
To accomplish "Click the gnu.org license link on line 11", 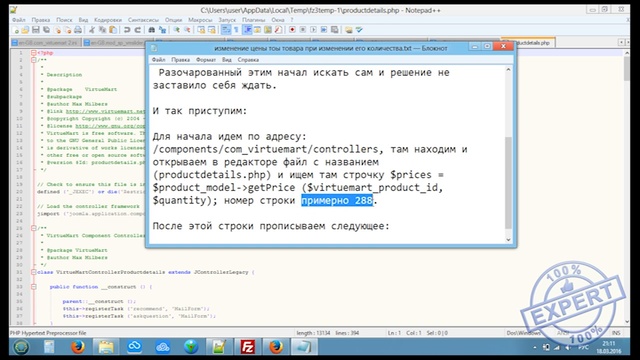I will (x=110, y=126).
